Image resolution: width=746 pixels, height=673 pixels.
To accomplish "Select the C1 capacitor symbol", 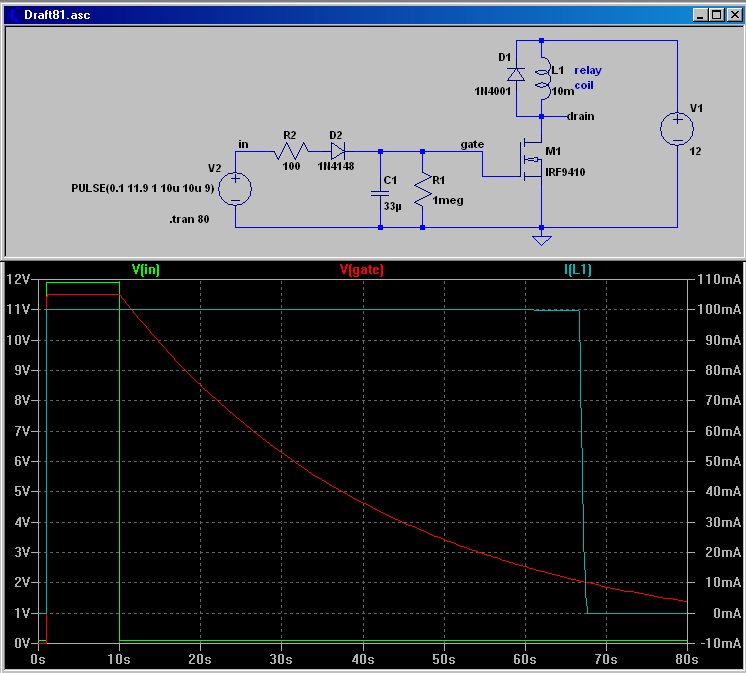I will tap(380, 193).
